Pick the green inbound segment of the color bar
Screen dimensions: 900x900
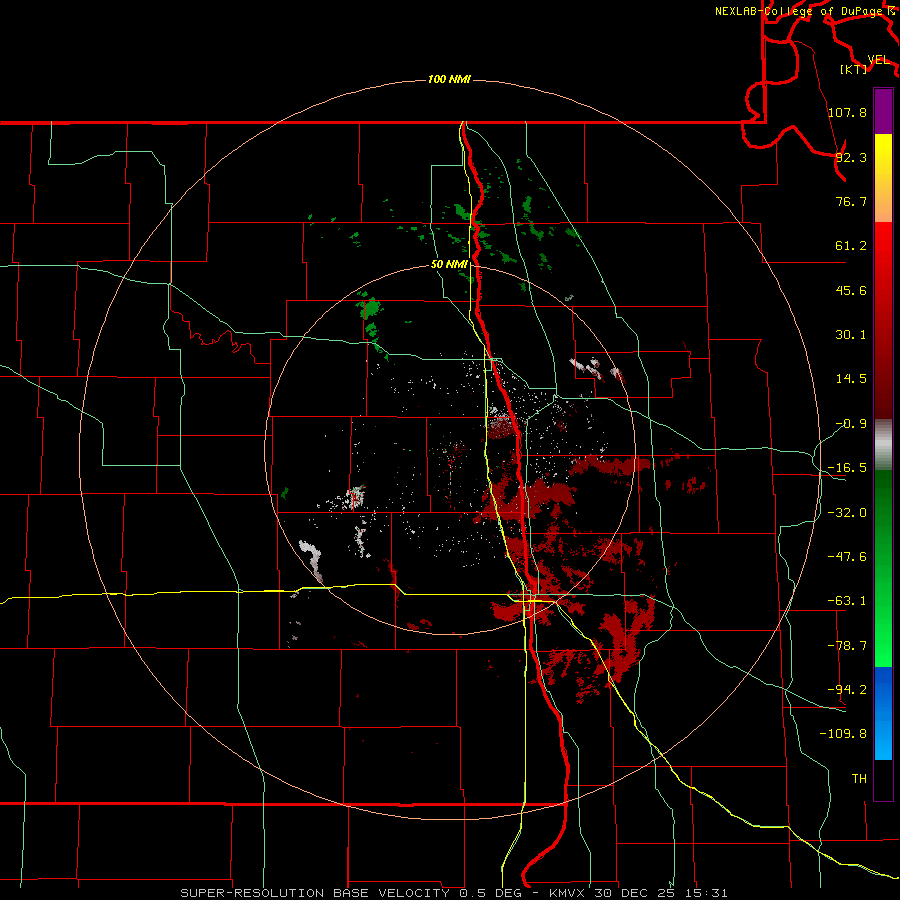883,568
